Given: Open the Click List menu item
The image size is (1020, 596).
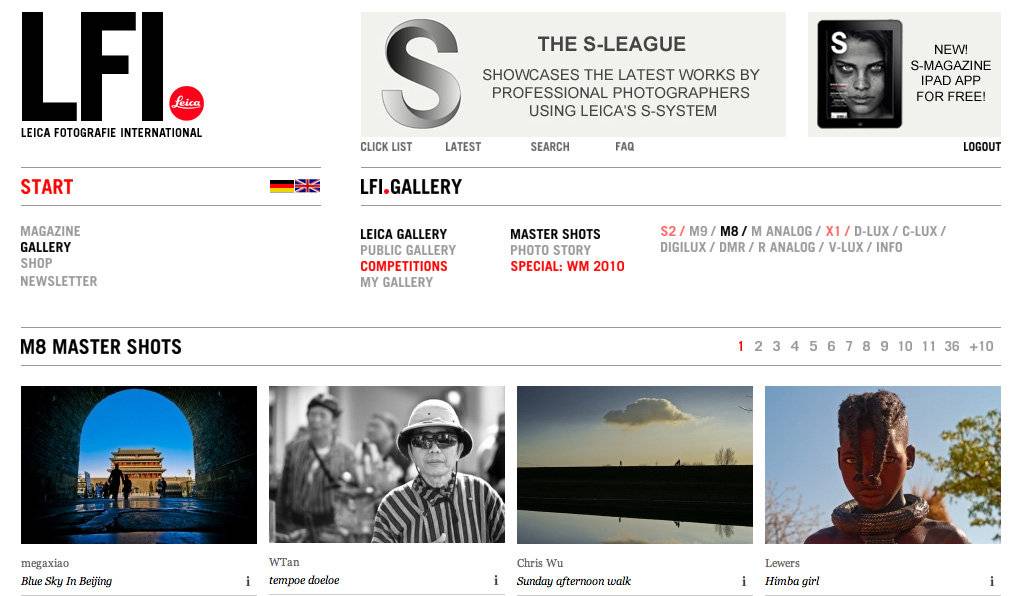Looking at the screenshot, I should click(x=386, y=147).
